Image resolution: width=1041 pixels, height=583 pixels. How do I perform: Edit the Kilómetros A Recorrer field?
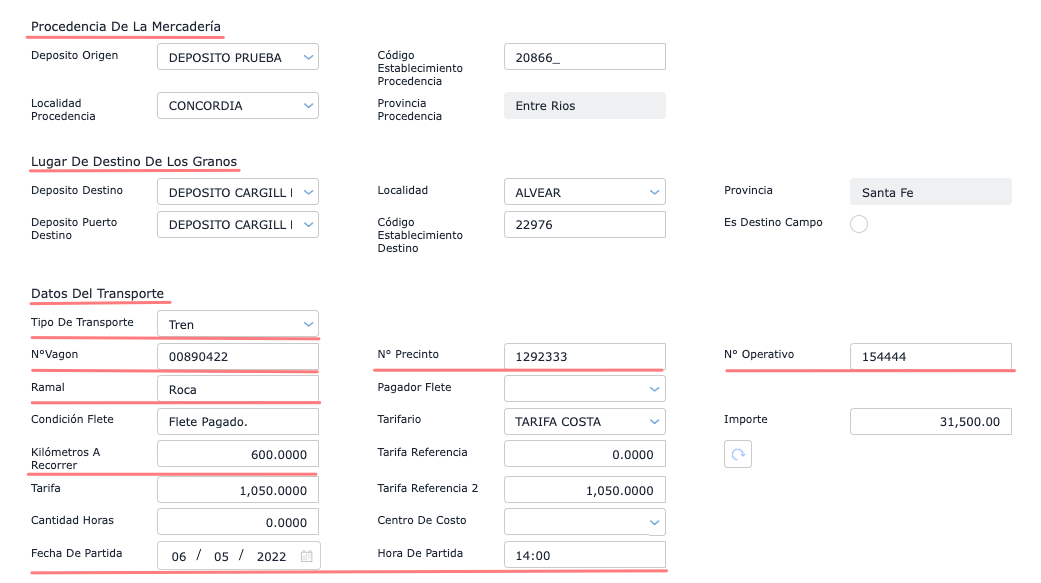click(238, 454)
